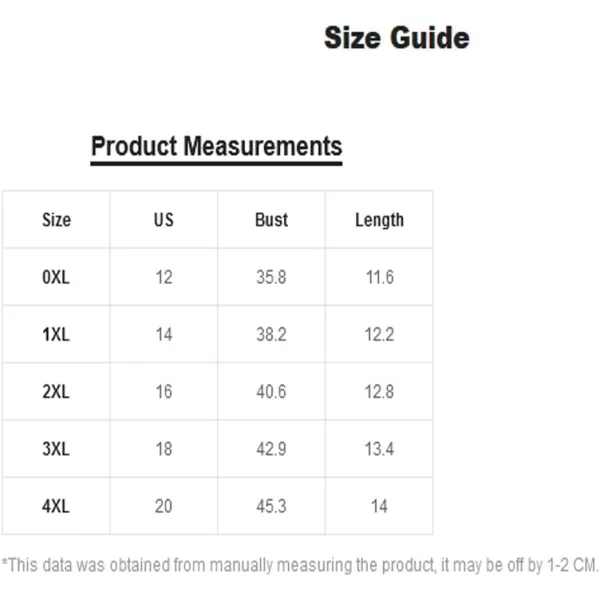Select the 38.2 bust measurement
The image size is (600, 600).
click(x=271, y=335)
